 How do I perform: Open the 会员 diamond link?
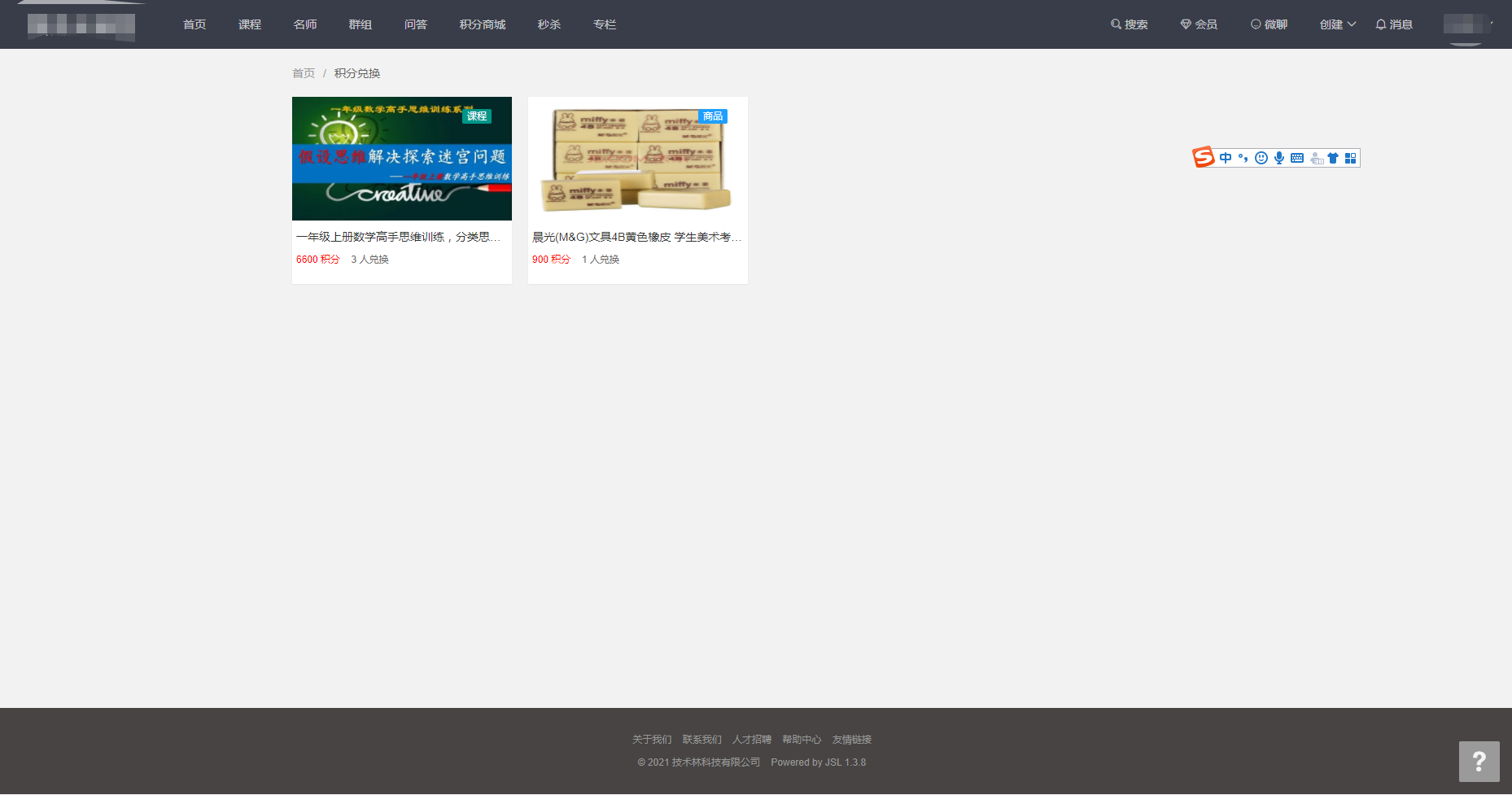click(1199, 24)
